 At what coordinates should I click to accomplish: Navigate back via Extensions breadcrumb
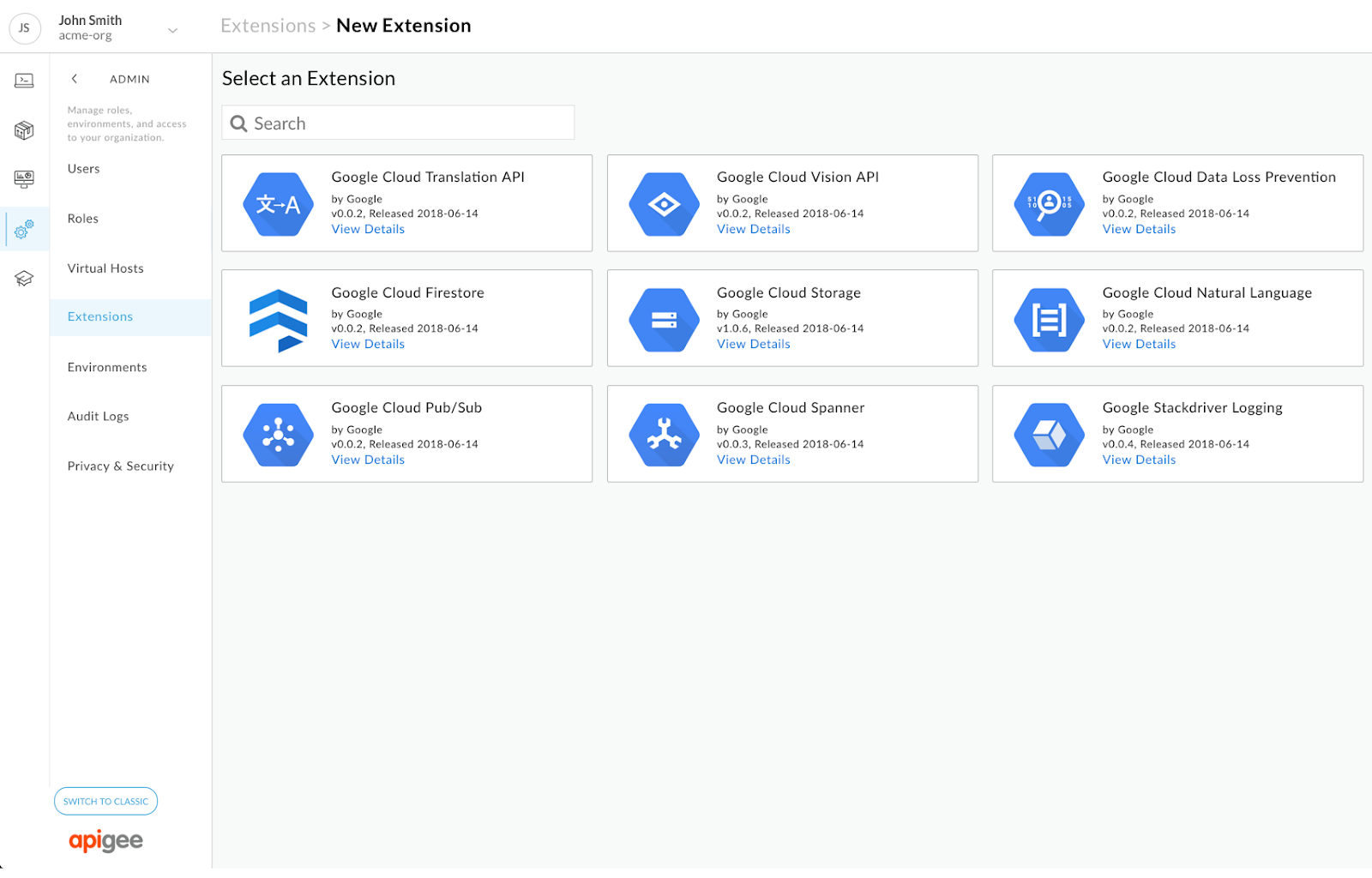click(x=268, y=26)
